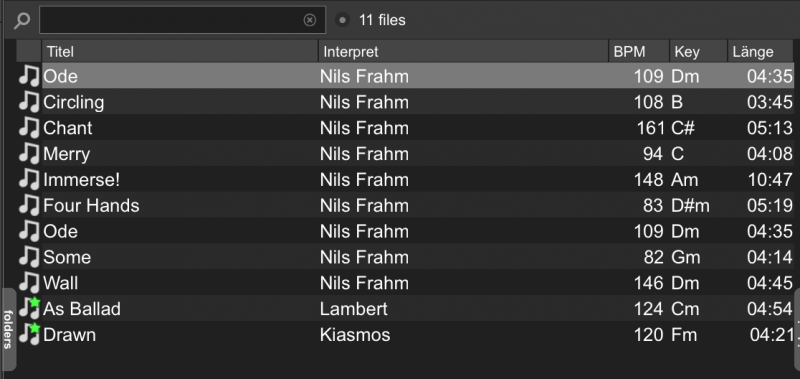This screenshot has height=379, width=800.
Task: Select the track title Some
Action: [67, 257]
